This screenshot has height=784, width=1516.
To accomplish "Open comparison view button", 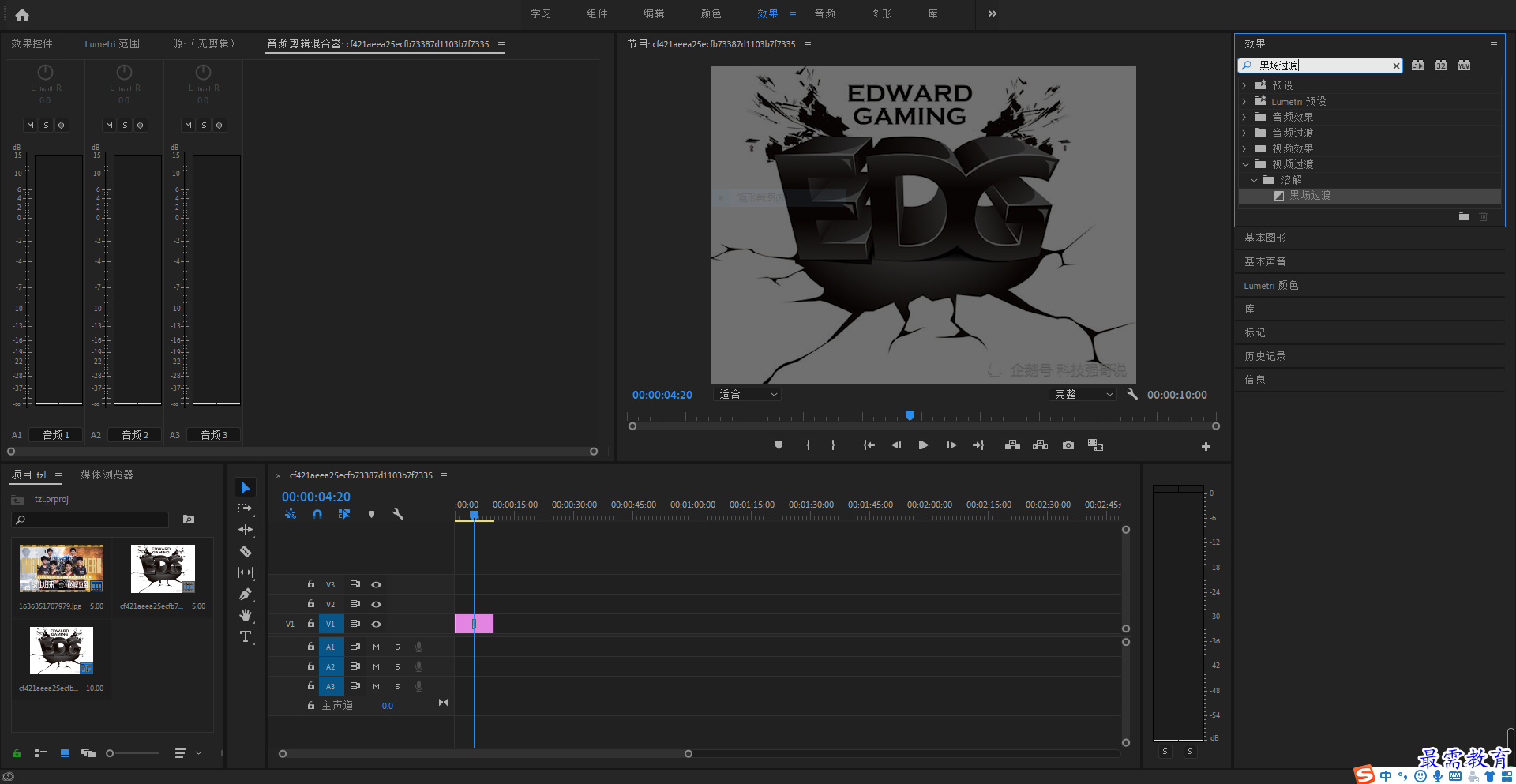I will click(x=1095, y=445).
